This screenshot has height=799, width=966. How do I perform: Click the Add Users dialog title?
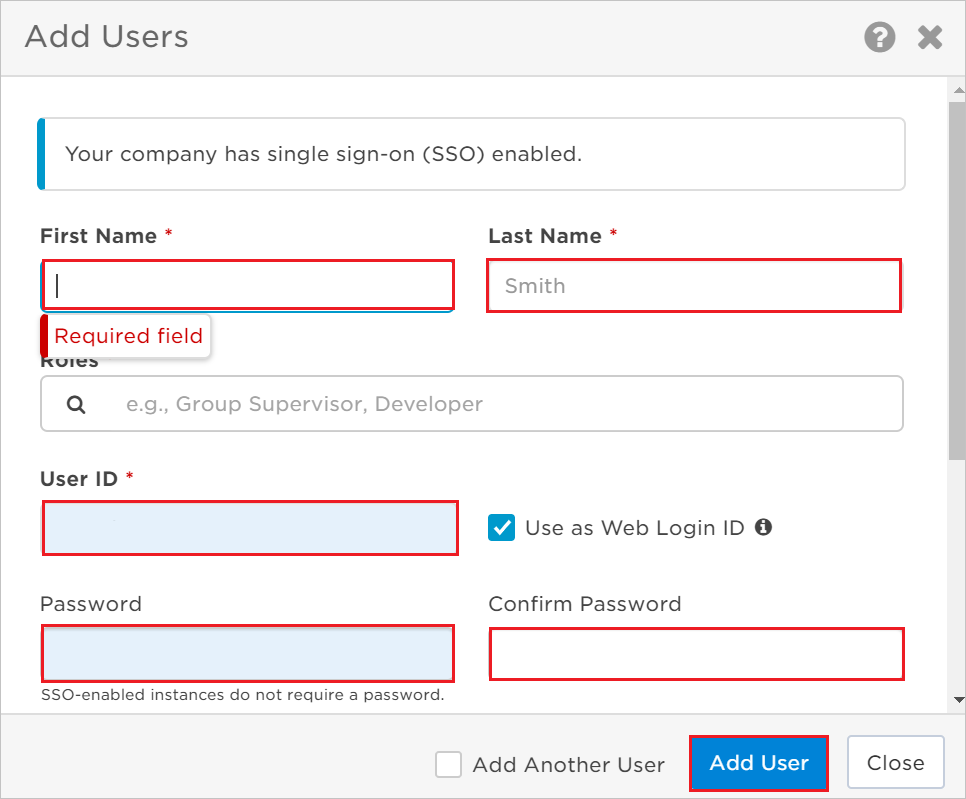pyautogui.click(x=107, y=37)
